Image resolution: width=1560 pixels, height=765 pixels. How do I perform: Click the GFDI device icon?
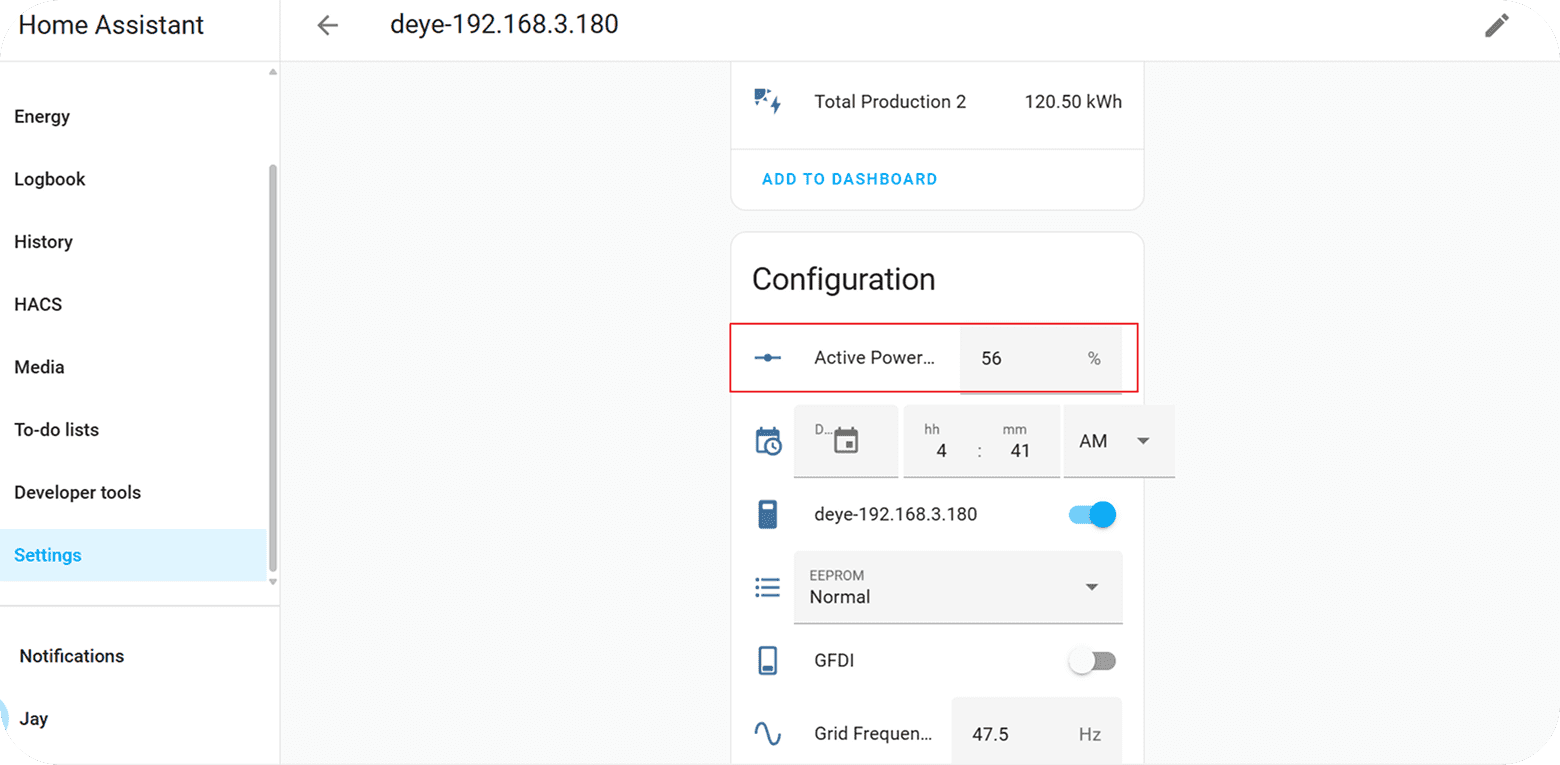pos(767,661)
